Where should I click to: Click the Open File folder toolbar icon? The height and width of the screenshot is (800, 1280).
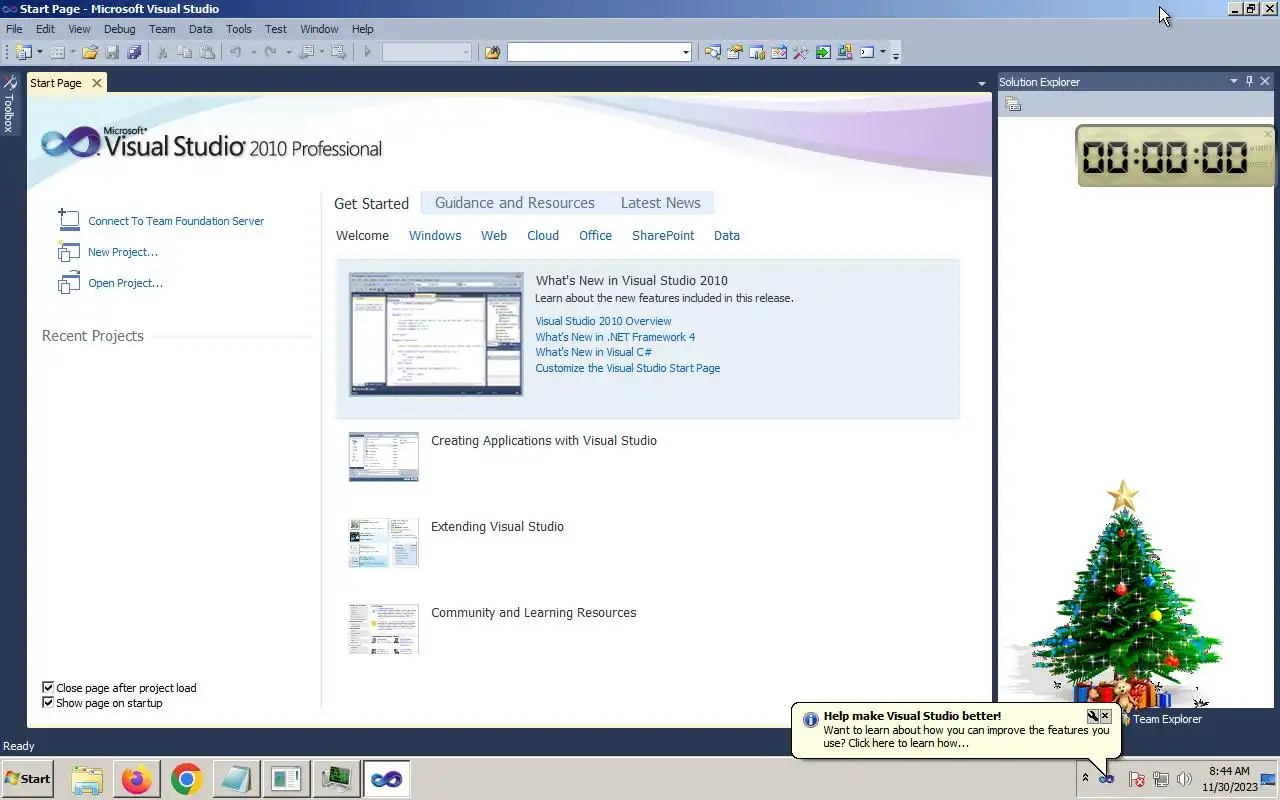pyautogui.click(x=90, y=52)
